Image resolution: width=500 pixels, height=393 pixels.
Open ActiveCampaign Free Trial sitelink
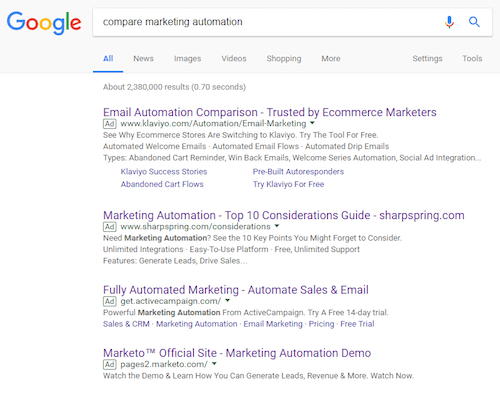point(357,324)
